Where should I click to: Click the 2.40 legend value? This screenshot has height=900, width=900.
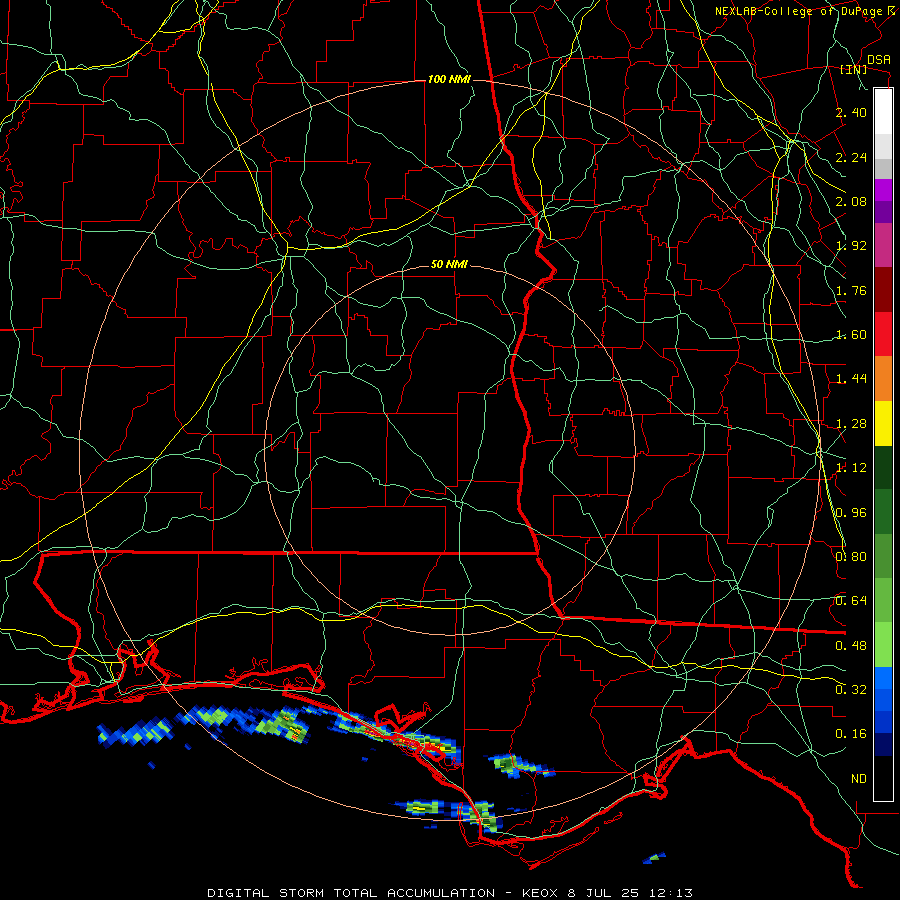tap(851, 112)
